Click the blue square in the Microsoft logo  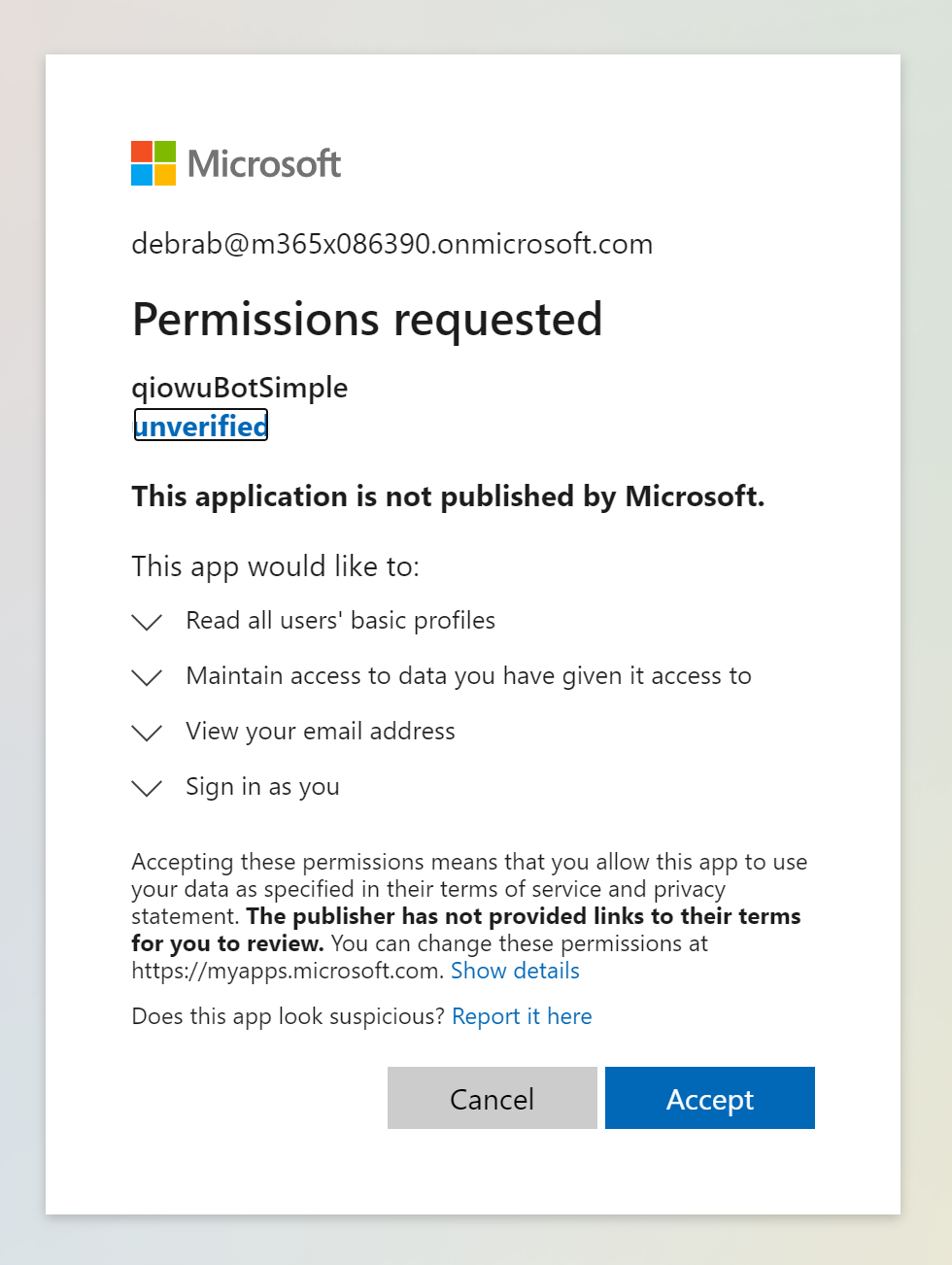pos(143,175)
